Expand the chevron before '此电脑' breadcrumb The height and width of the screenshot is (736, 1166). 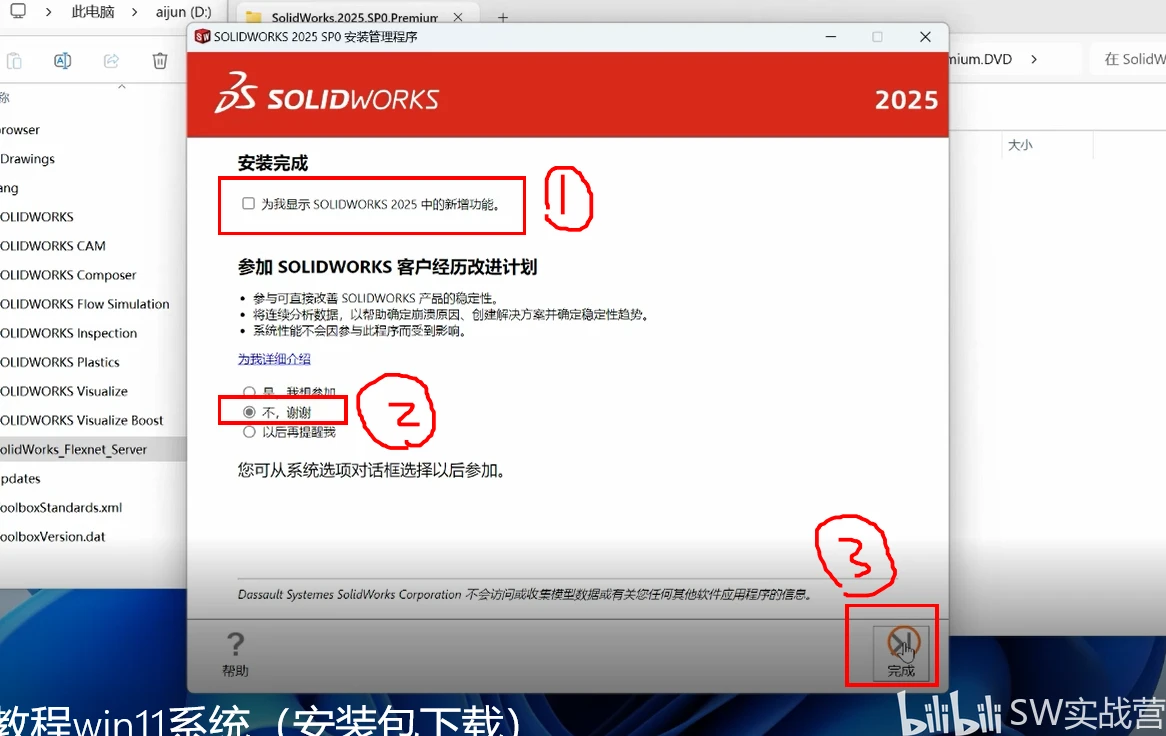click(x=48, y=12)
